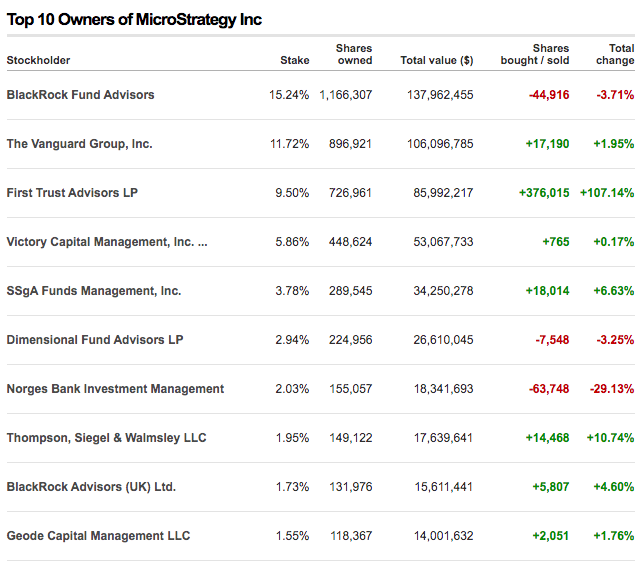Click the green +376,015 shares bought value
644x567 pixels.
544,193
